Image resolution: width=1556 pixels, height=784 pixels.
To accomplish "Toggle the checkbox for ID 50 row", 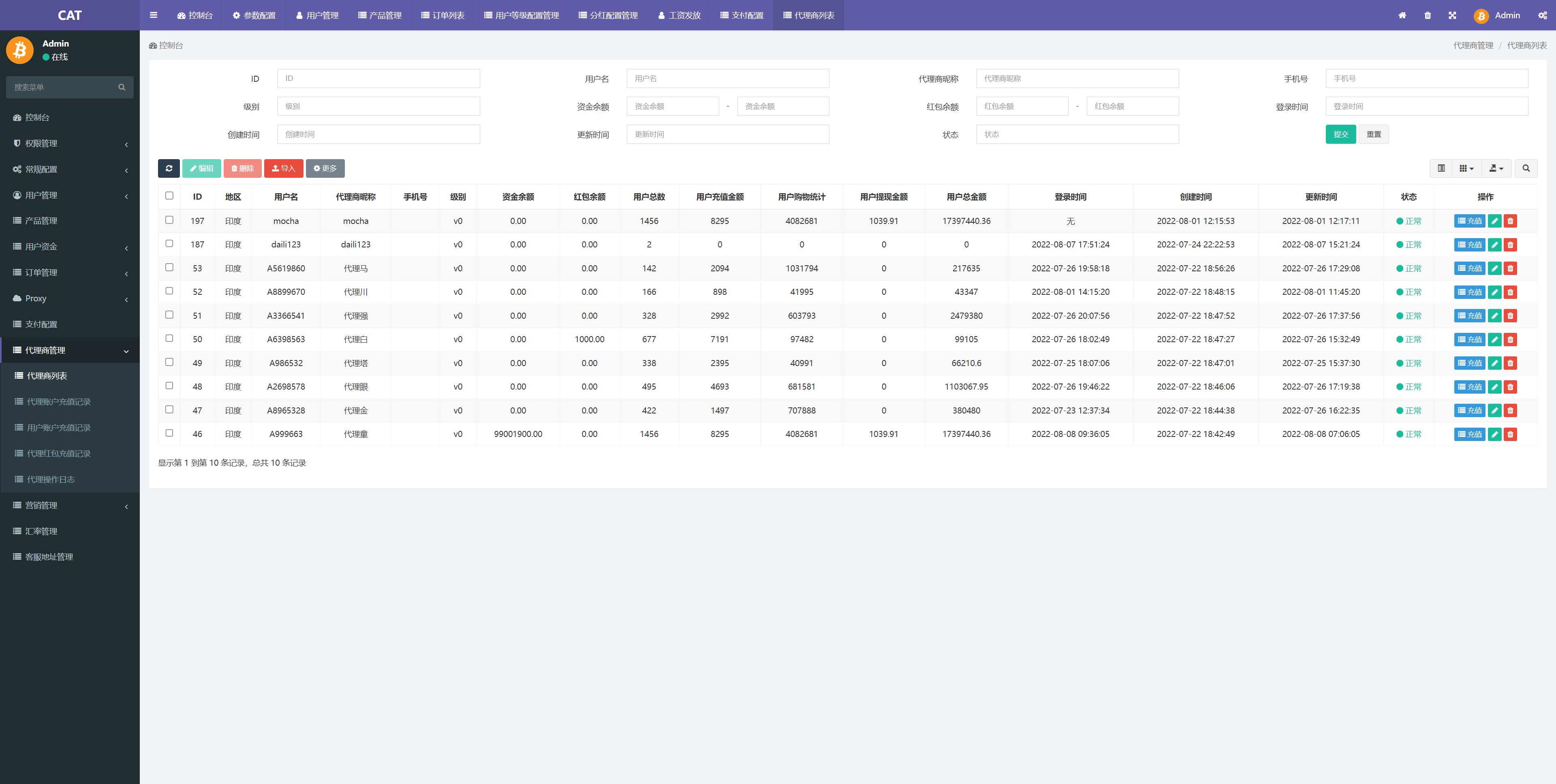I will 169,338.
